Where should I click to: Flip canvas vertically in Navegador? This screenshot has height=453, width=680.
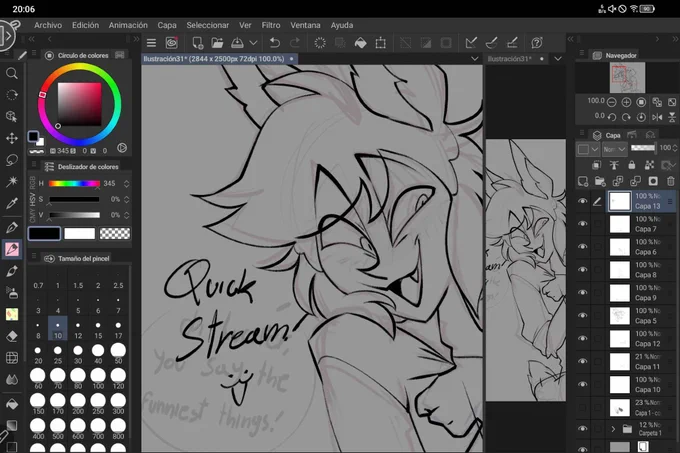[672, 117]
